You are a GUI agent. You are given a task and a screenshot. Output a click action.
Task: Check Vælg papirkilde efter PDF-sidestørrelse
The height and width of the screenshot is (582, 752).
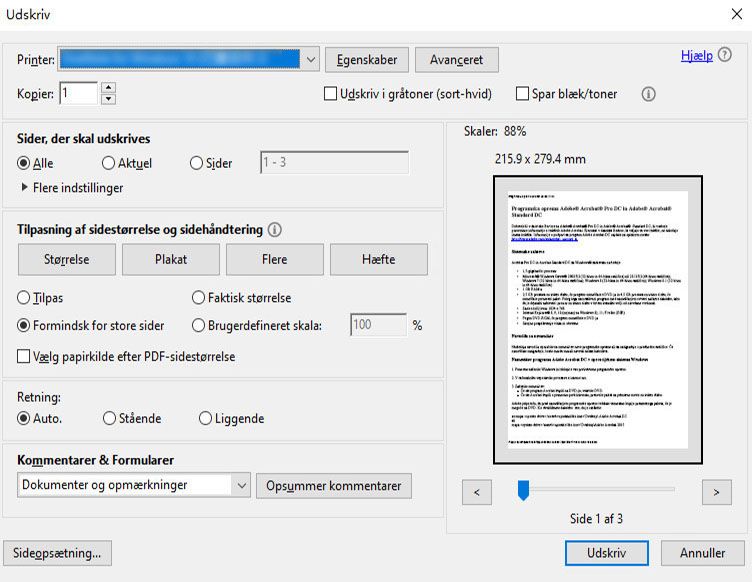point(23,356)
